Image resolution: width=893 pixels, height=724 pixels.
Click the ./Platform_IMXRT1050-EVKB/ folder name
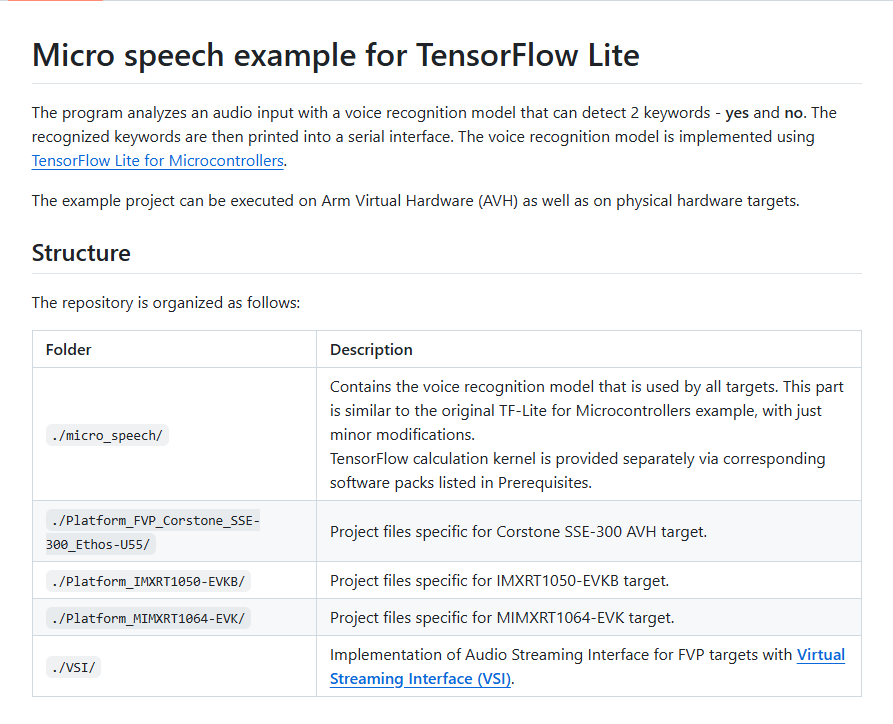146,581
